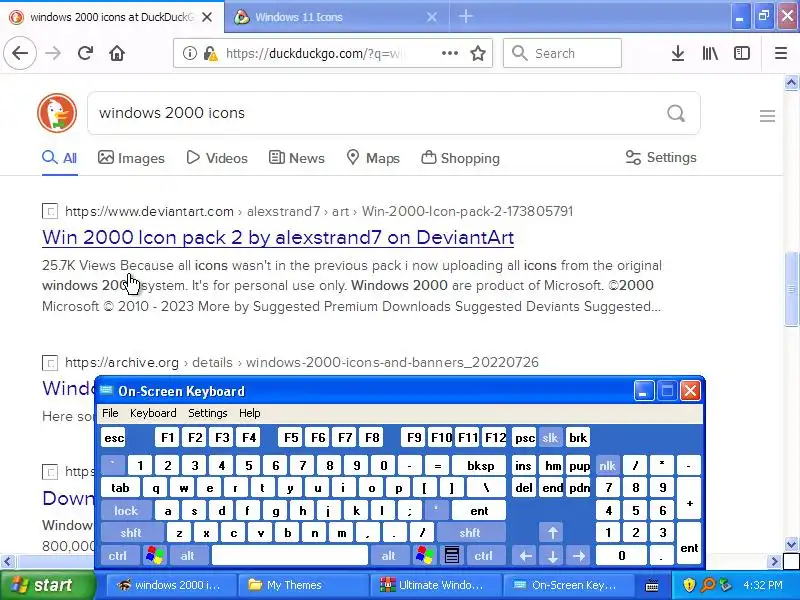Switch to News search results tab

click(296, 158)
